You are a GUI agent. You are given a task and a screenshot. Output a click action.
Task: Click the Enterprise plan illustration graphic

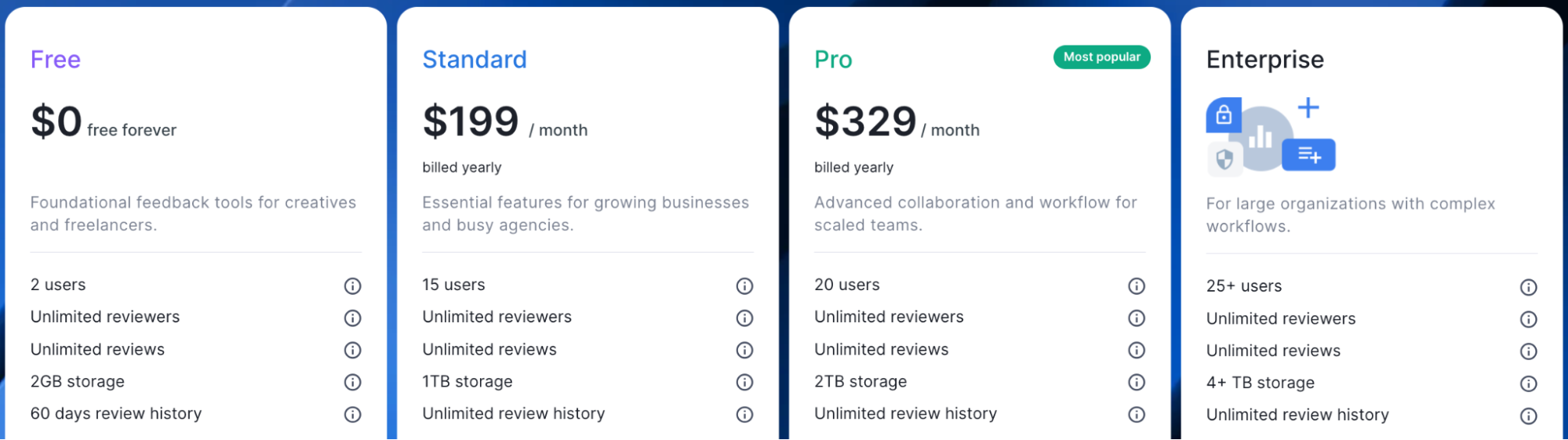point(1270,136)
